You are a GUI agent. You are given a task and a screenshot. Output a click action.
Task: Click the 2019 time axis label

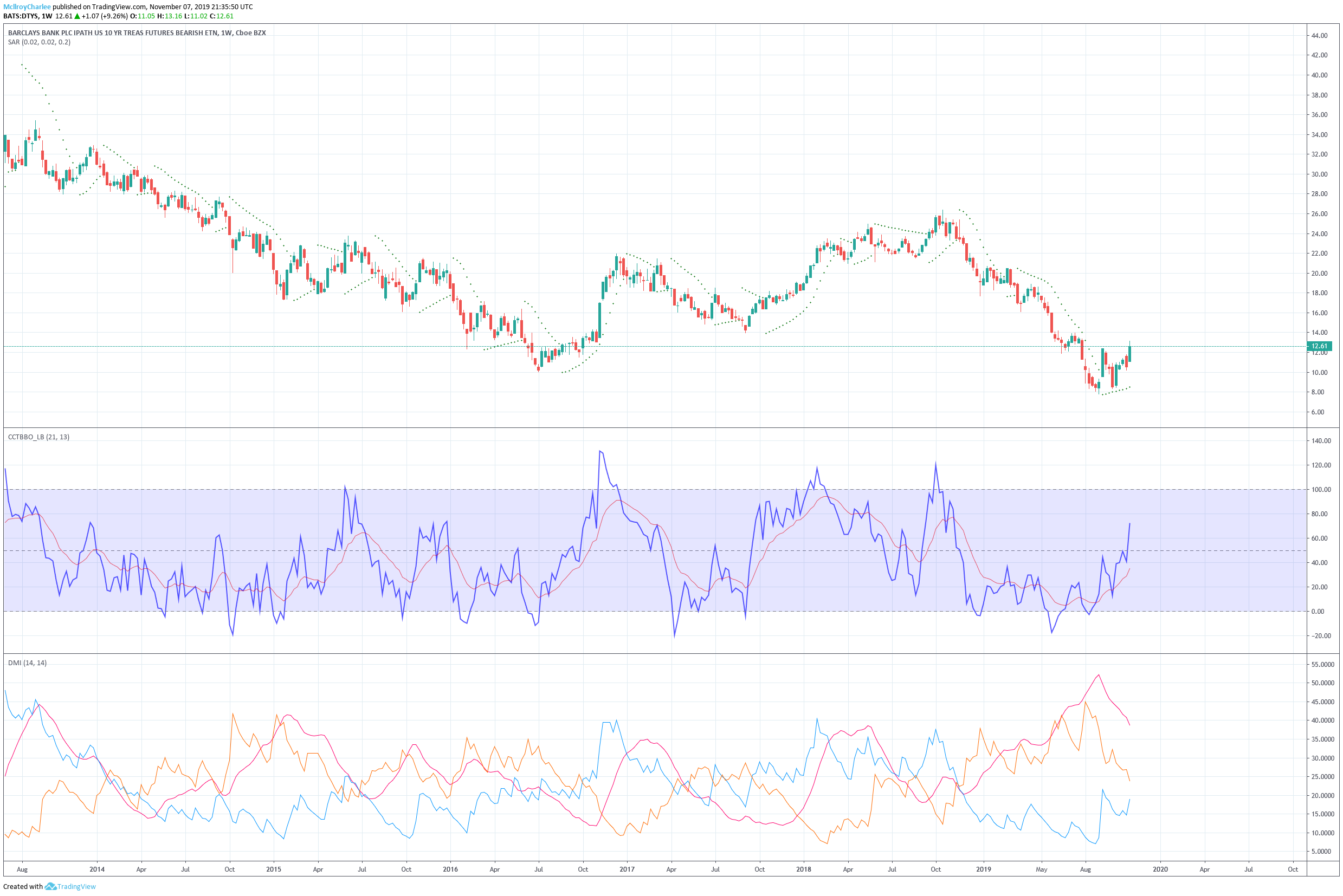click(x=983, y=869)
